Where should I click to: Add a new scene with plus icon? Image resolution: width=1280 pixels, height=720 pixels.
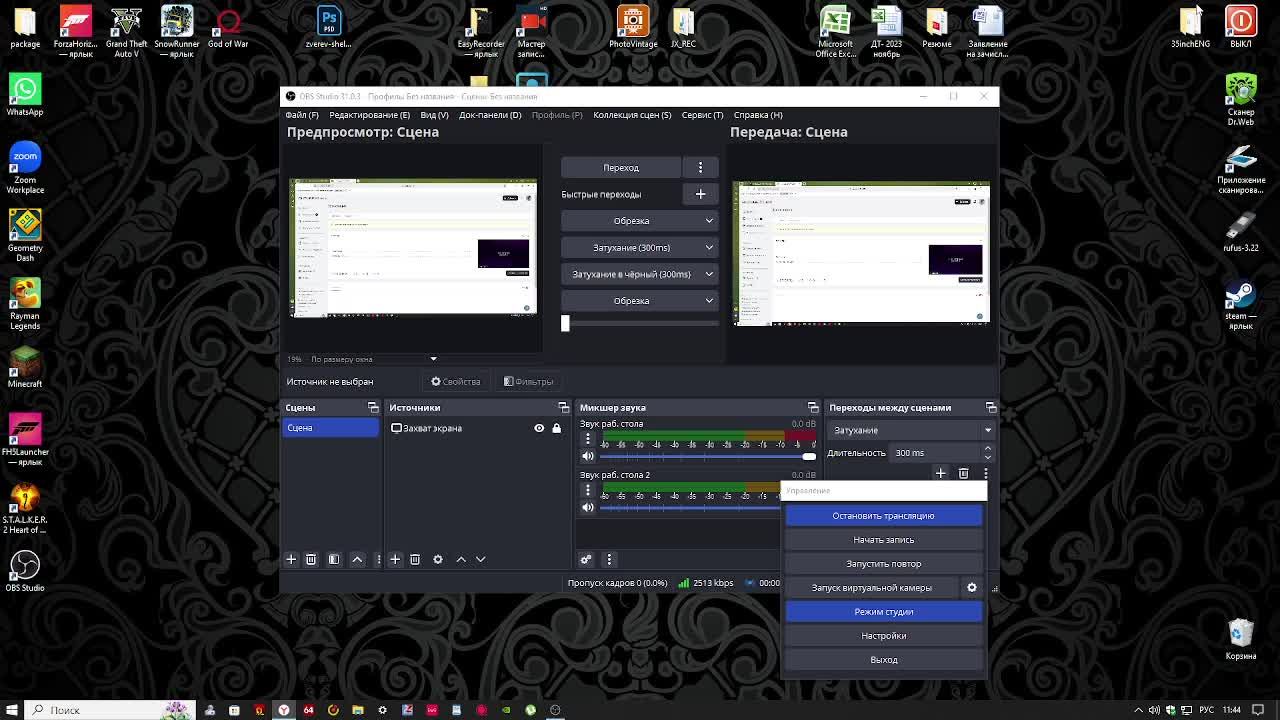click(291, 559)
